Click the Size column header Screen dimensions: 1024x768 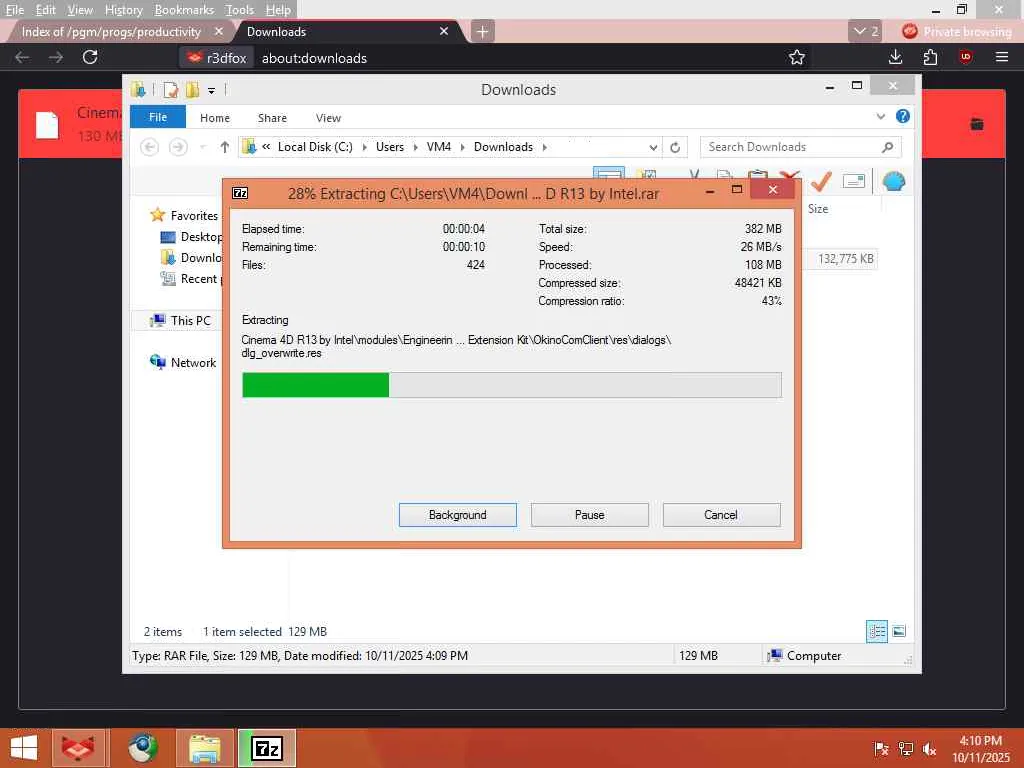(818, 208)
